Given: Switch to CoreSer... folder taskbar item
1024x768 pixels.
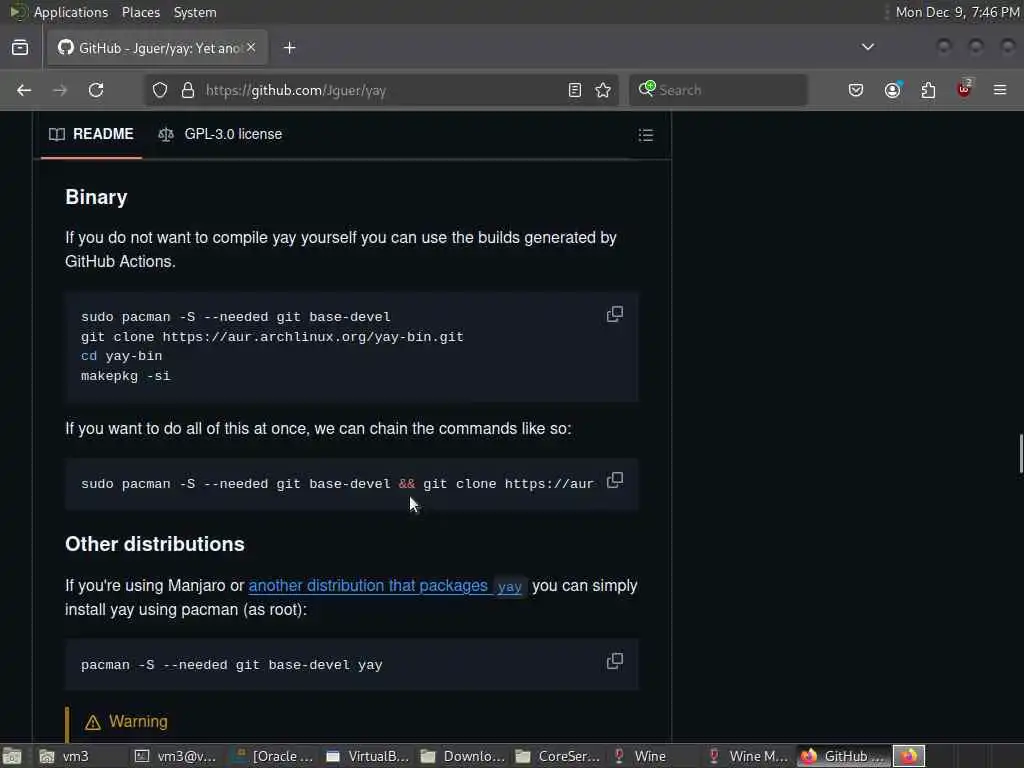Looking at the screenshot, I should click(x=558, y=756).
